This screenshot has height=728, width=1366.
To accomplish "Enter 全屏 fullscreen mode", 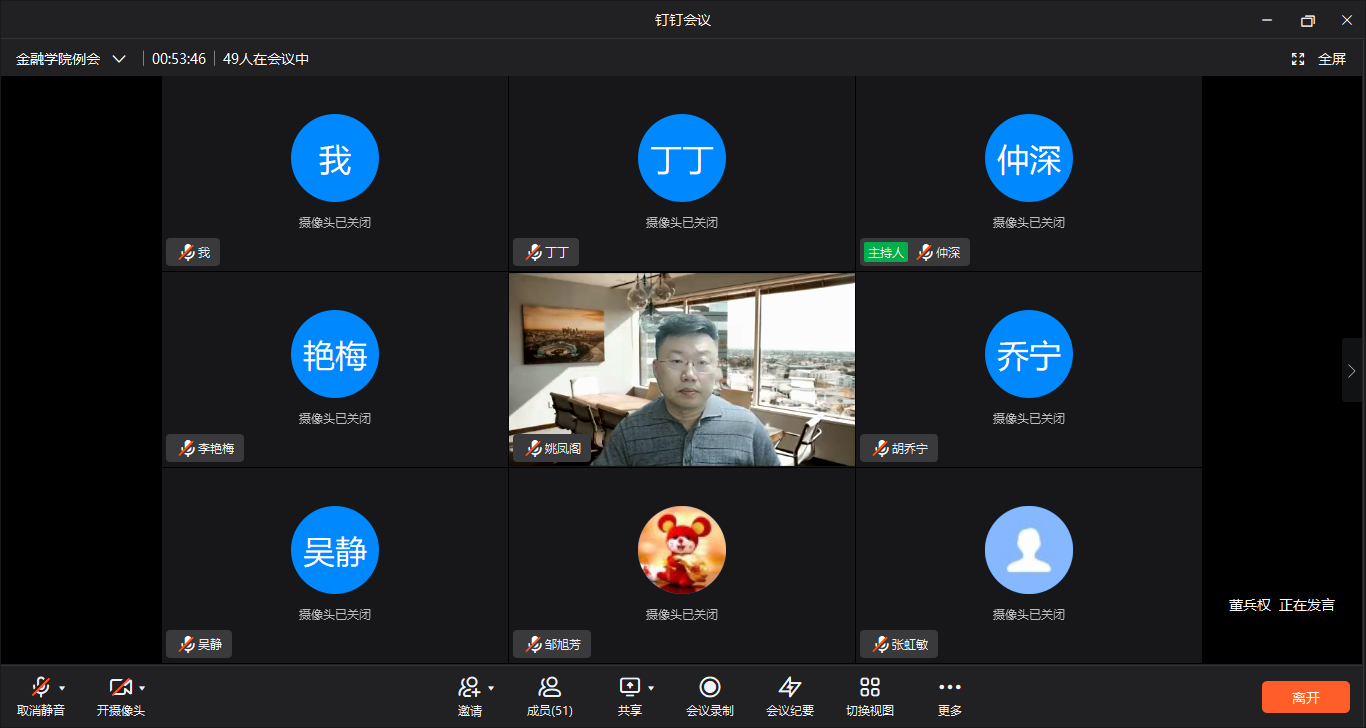I will (x=1320, y=59).
